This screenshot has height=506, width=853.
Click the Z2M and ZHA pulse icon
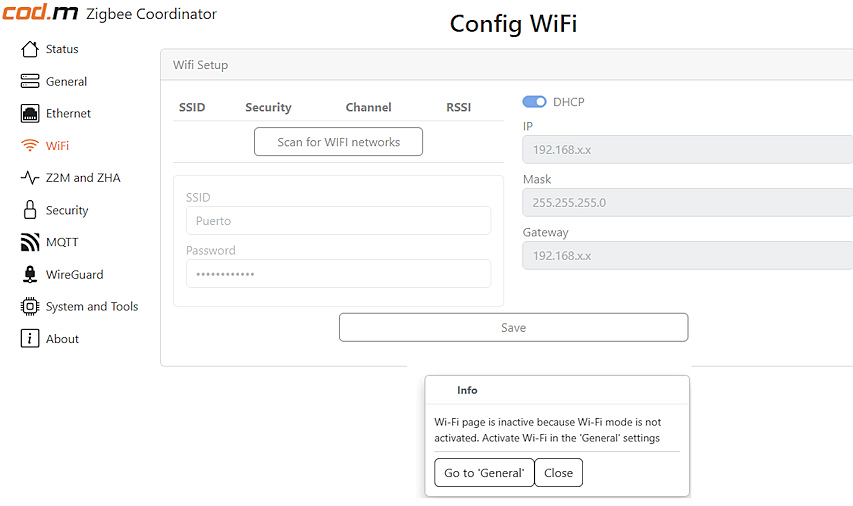30,177
